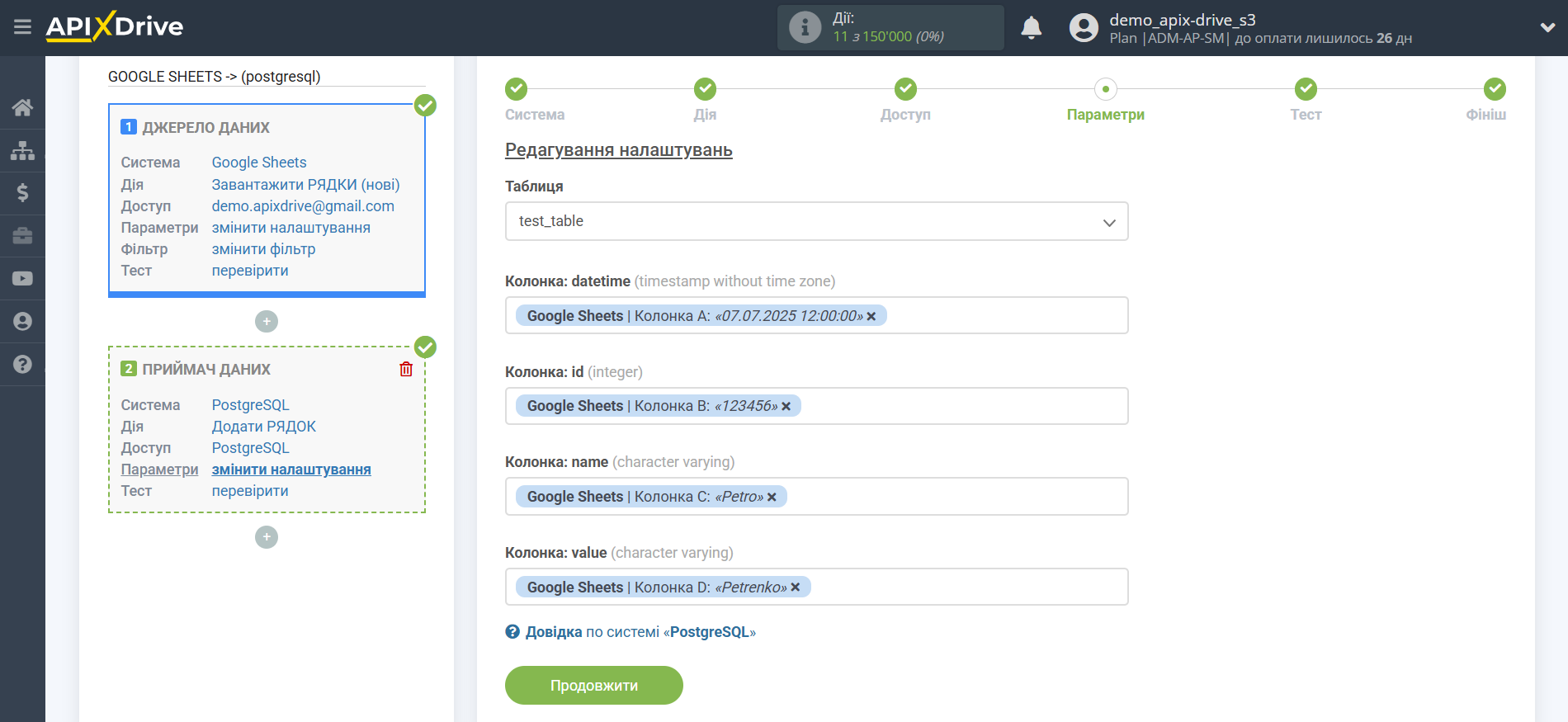Click the PostgreSQL help question icon
The height and width of the screenshot is (722, 1568).
[512, 632]
